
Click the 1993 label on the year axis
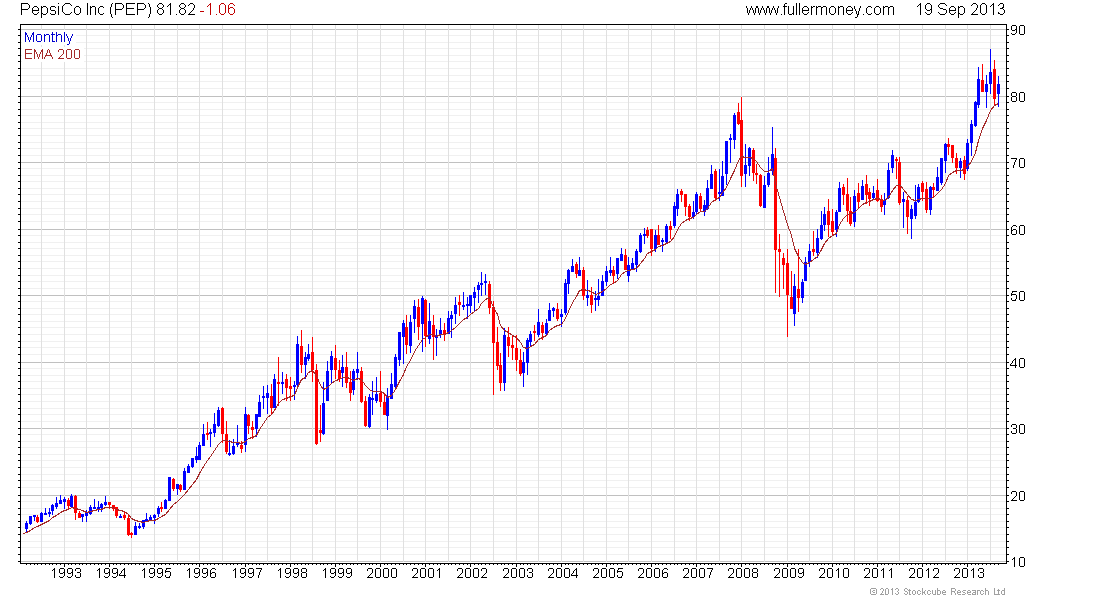66,573
